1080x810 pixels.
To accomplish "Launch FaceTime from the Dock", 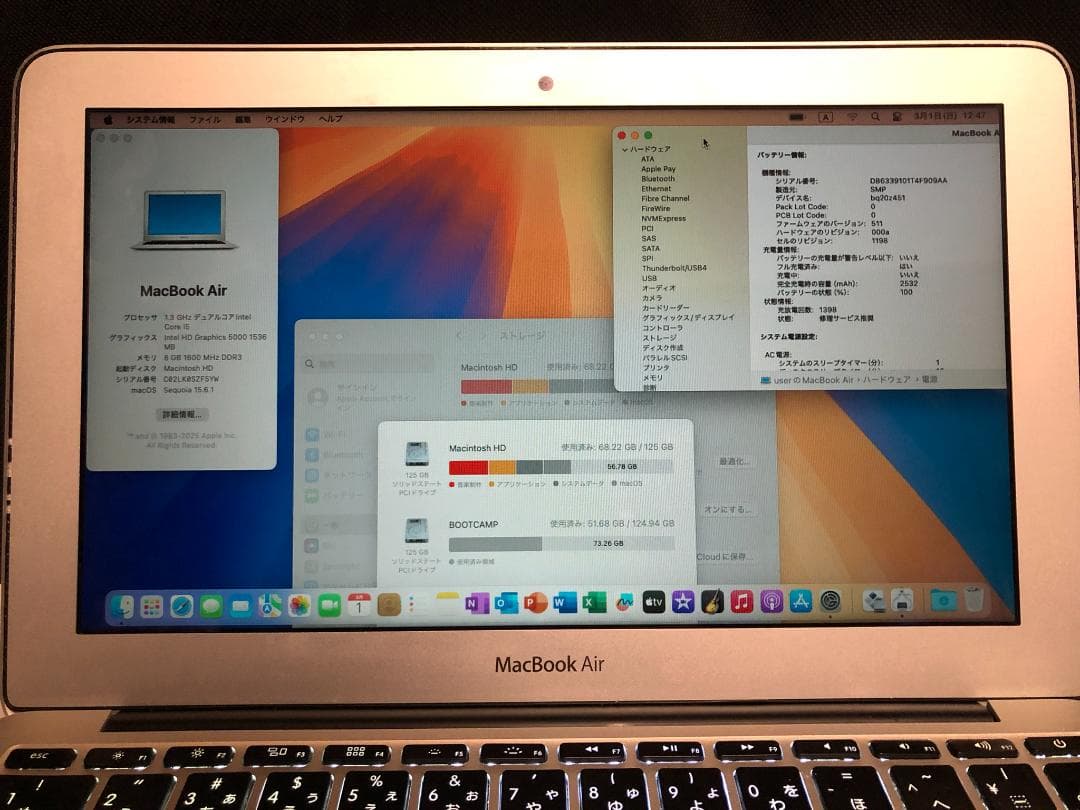I will [x=329, y=606].
